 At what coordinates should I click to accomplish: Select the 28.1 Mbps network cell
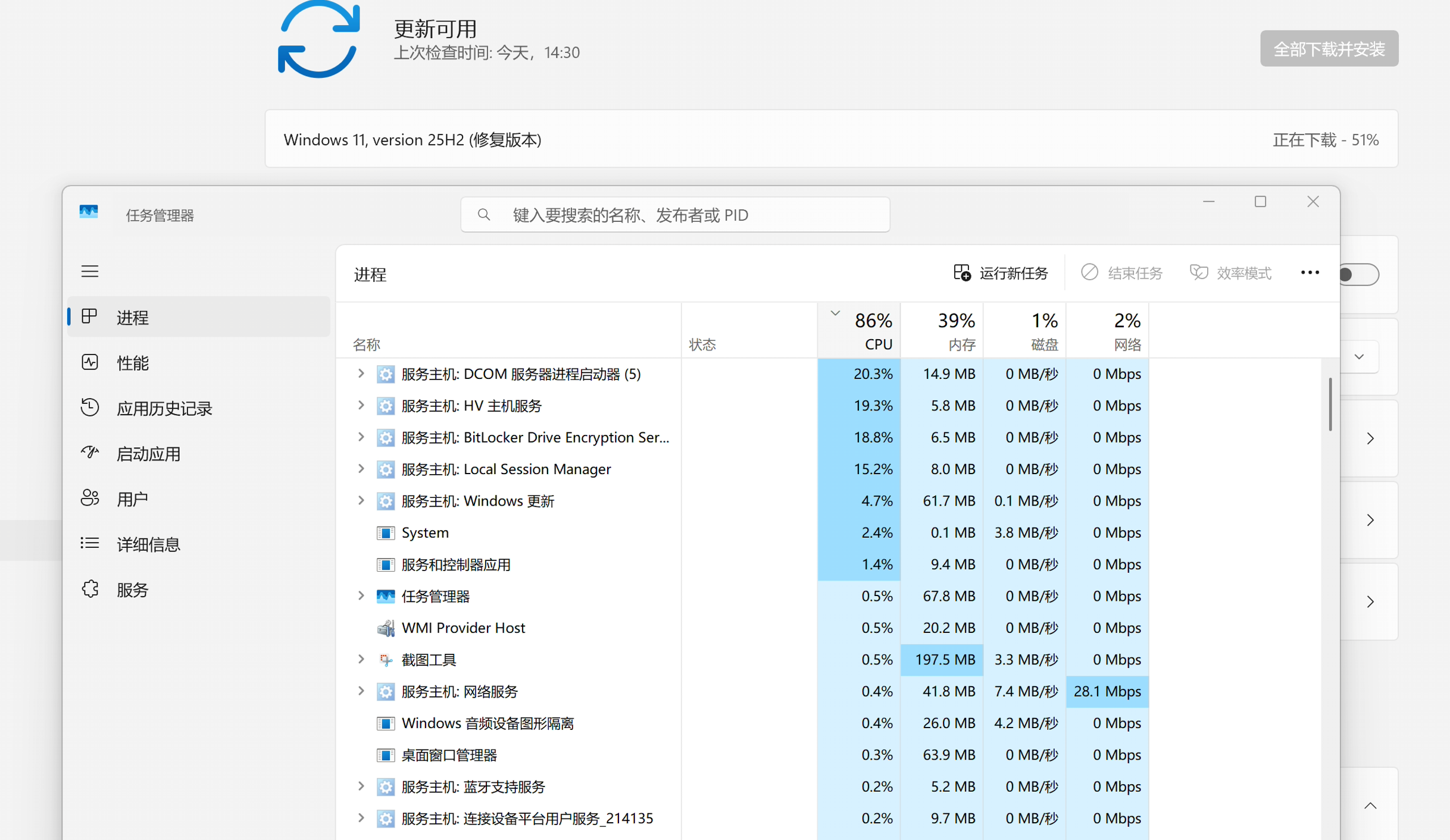pos(1107,691)
